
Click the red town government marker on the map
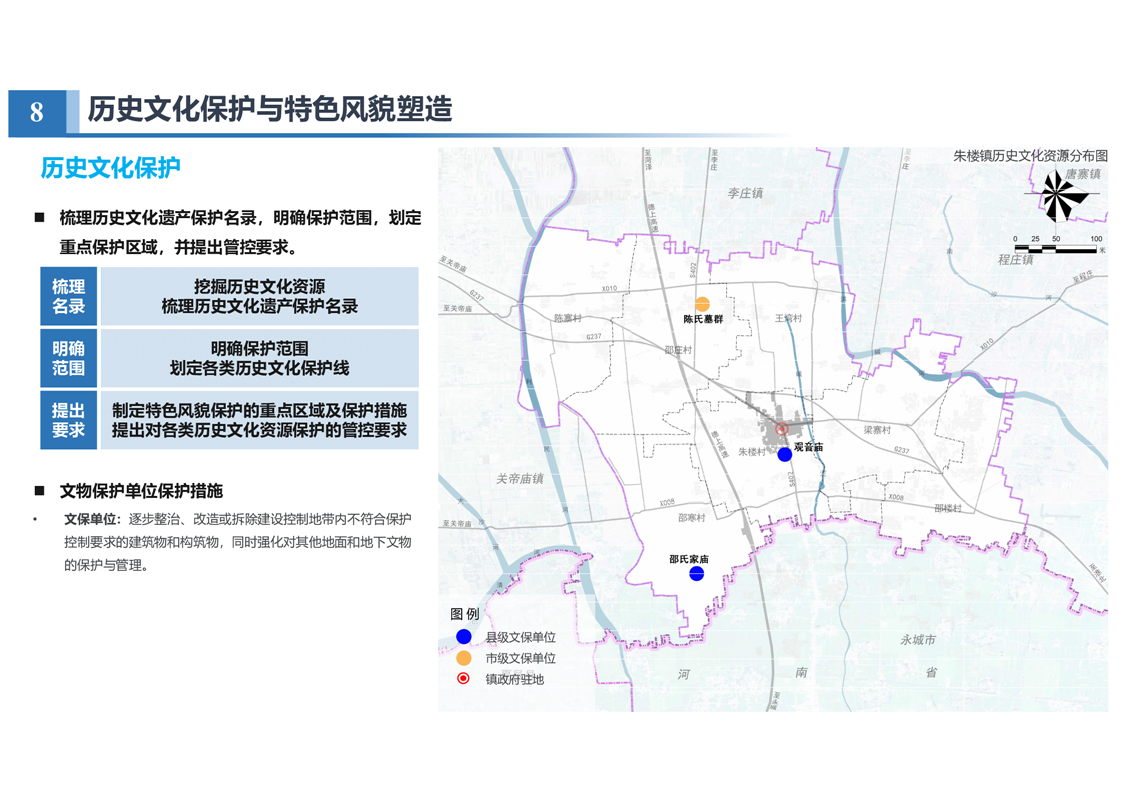click(x=782, y=429)
